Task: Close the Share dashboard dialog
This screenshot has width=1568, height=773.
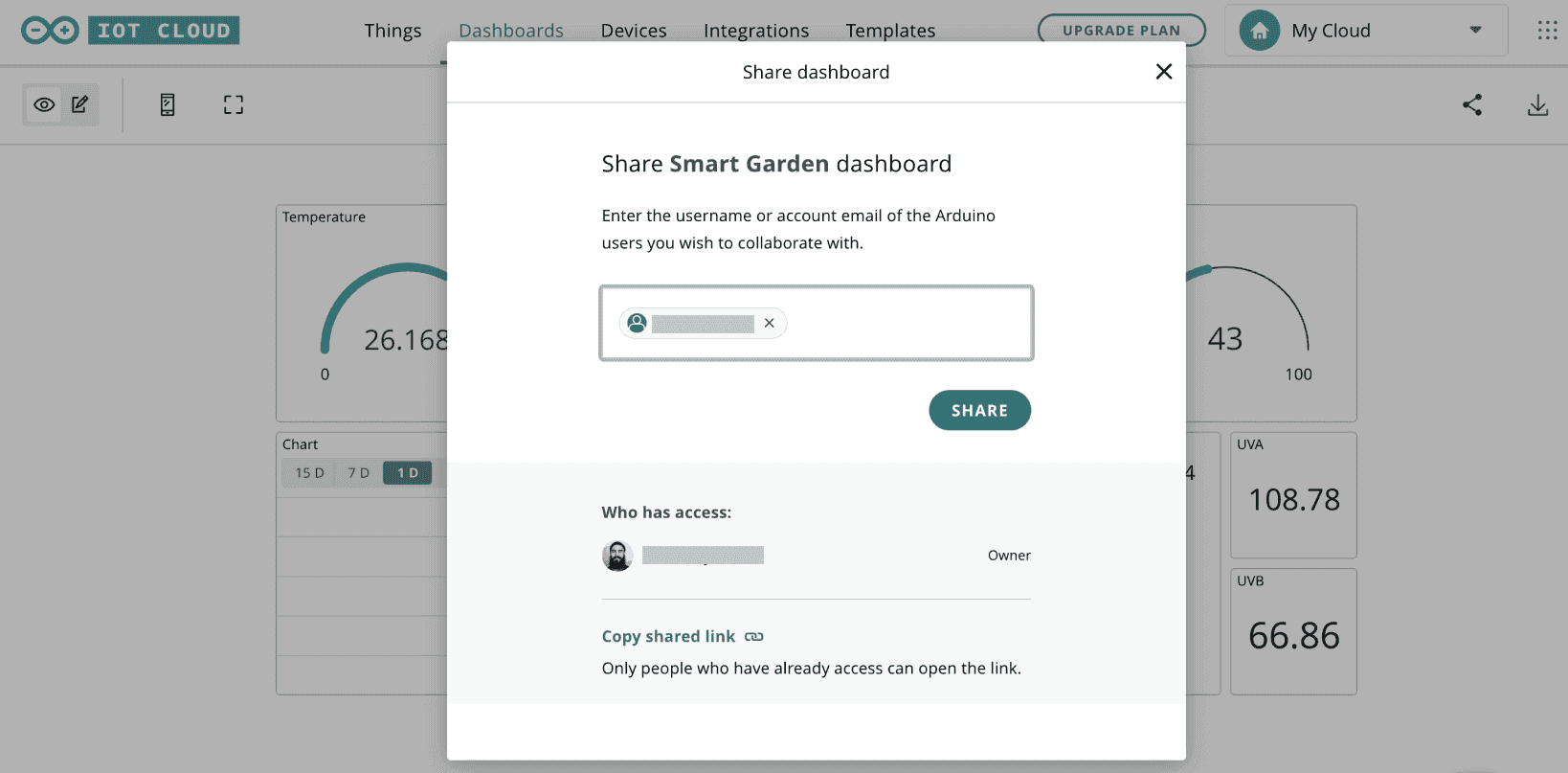Action: [1163, 72]
